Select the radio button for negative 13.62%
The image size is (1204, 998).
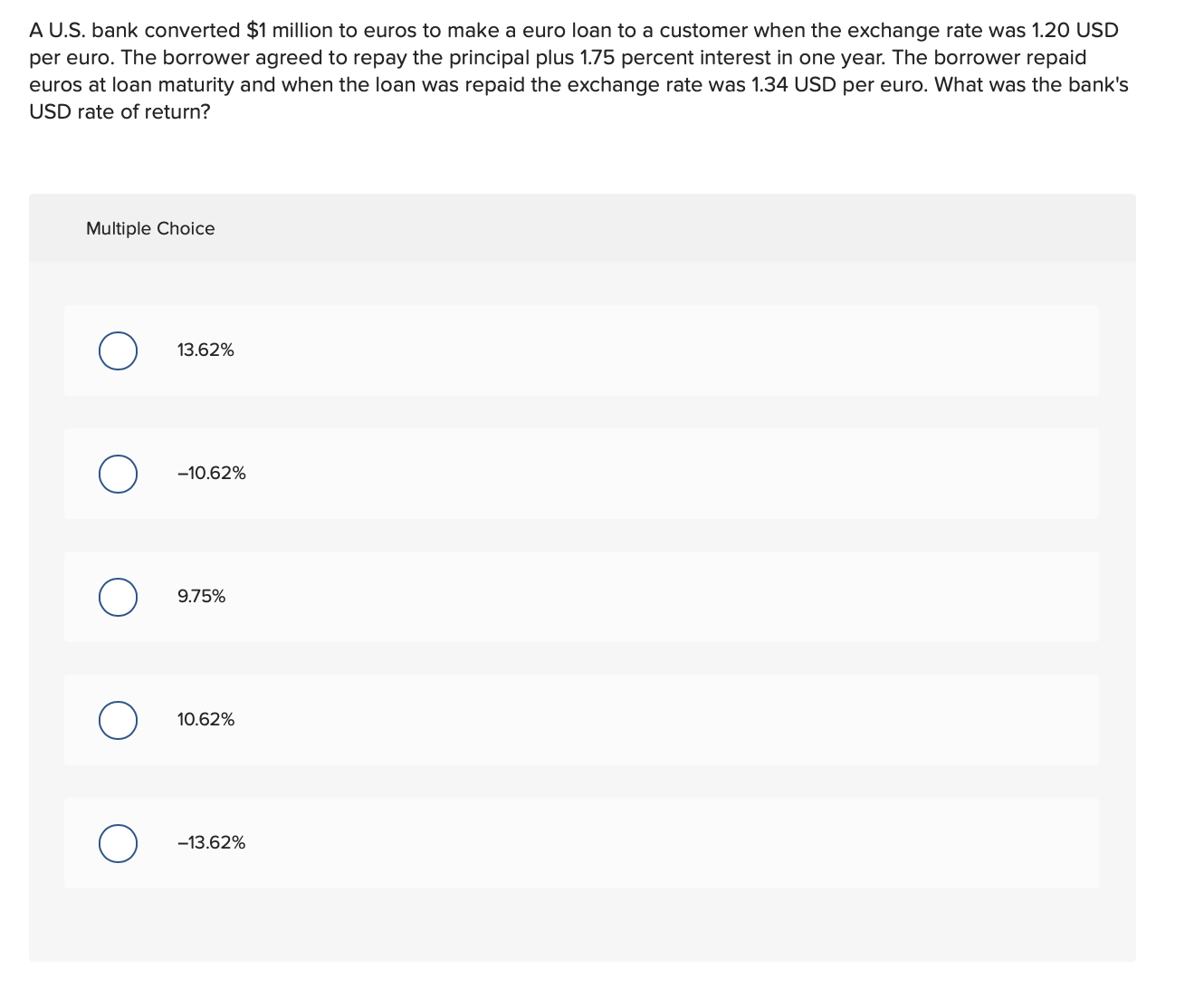click(x=119, y=843)
